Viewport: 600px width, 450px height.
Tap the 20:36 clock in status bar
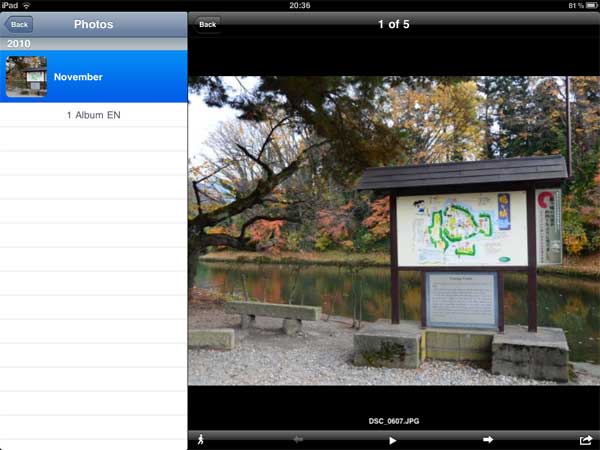point(299,5)
